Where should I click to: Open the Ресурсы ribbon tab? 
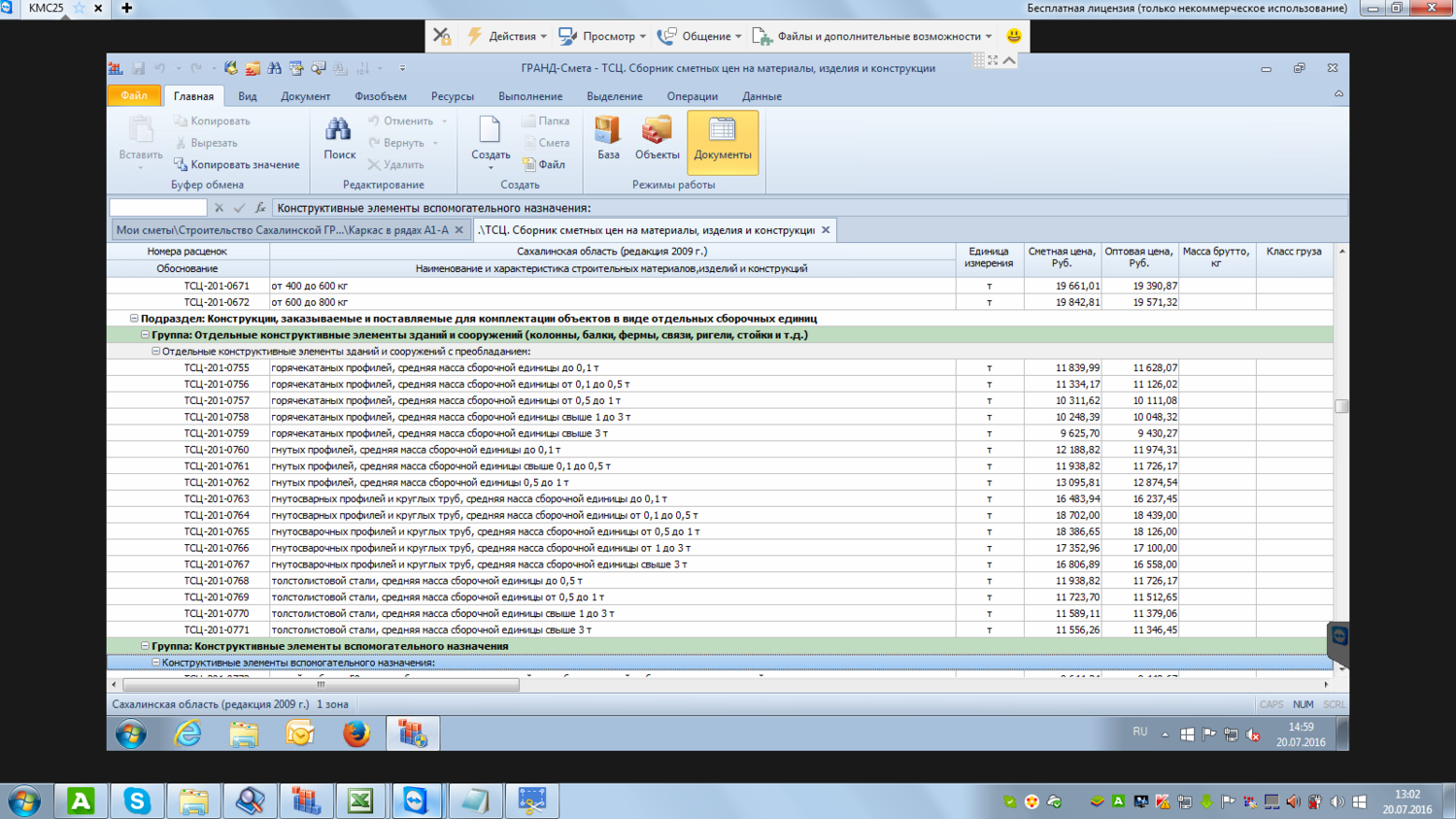coord(452,96)
